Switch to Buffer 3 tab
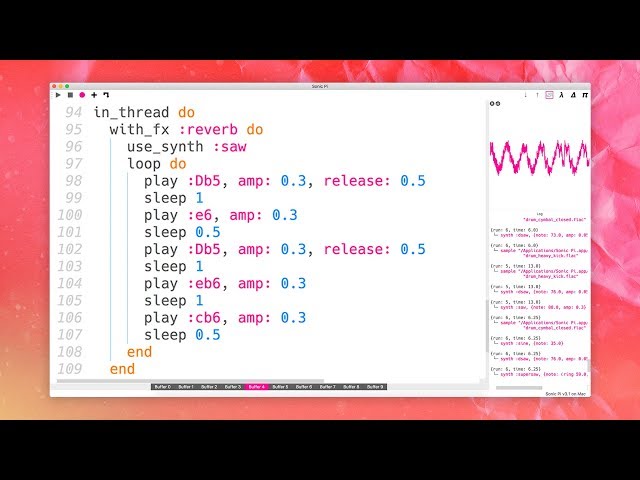 233,387
